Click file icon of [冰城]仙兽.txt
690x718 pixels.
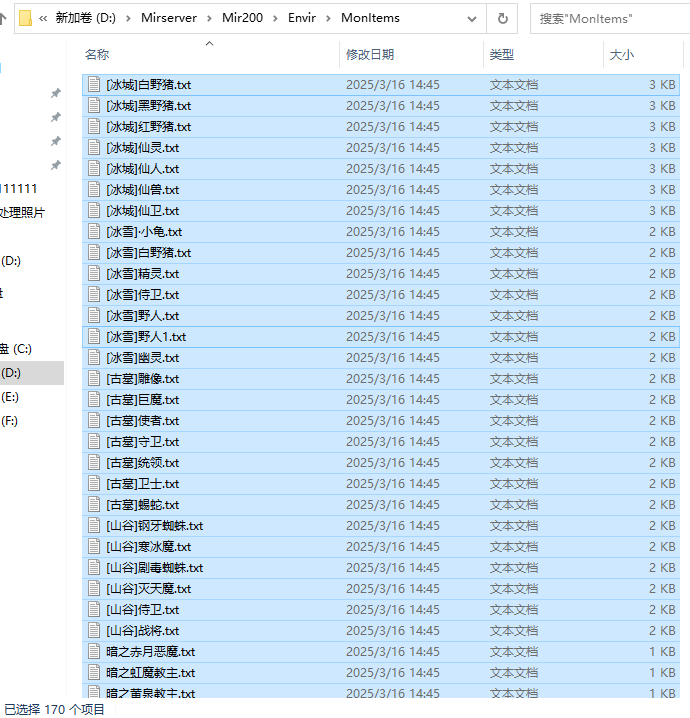pyautogui.click(x=94, y=190)
